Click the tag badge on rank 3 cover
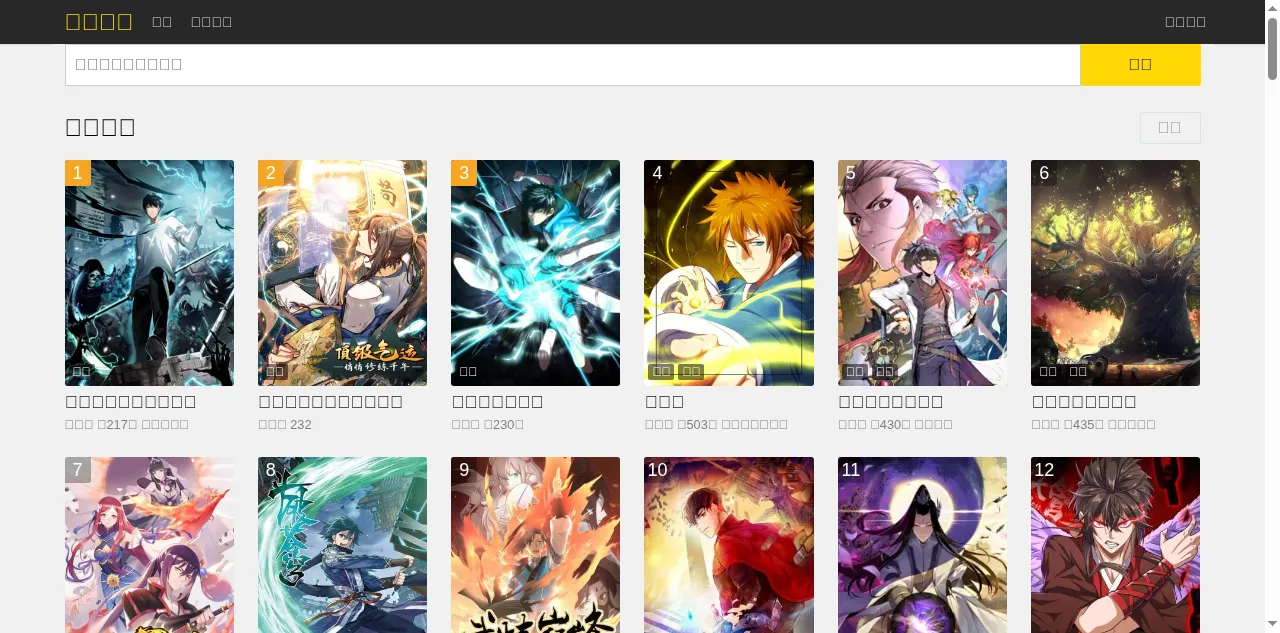1280x633 pixels. coord(468,372)
